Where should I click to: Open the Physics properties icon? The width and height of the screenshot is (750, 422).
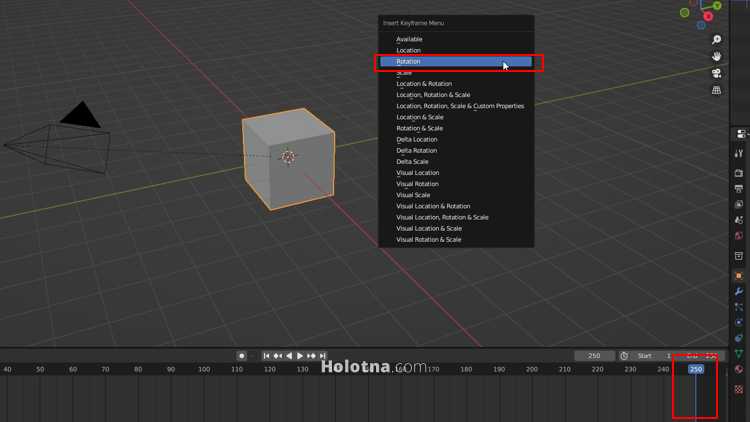point(739,322)
